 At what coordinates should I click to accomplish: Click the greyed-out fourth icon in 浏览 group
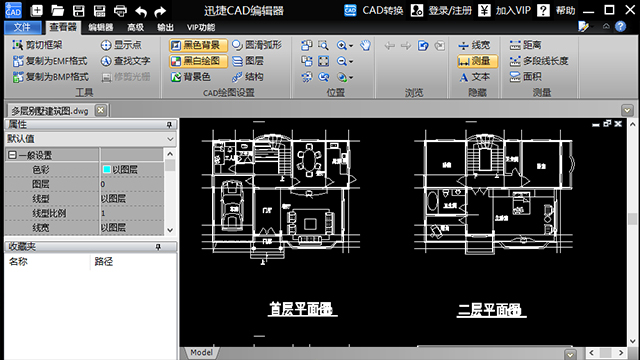(440, 45)
